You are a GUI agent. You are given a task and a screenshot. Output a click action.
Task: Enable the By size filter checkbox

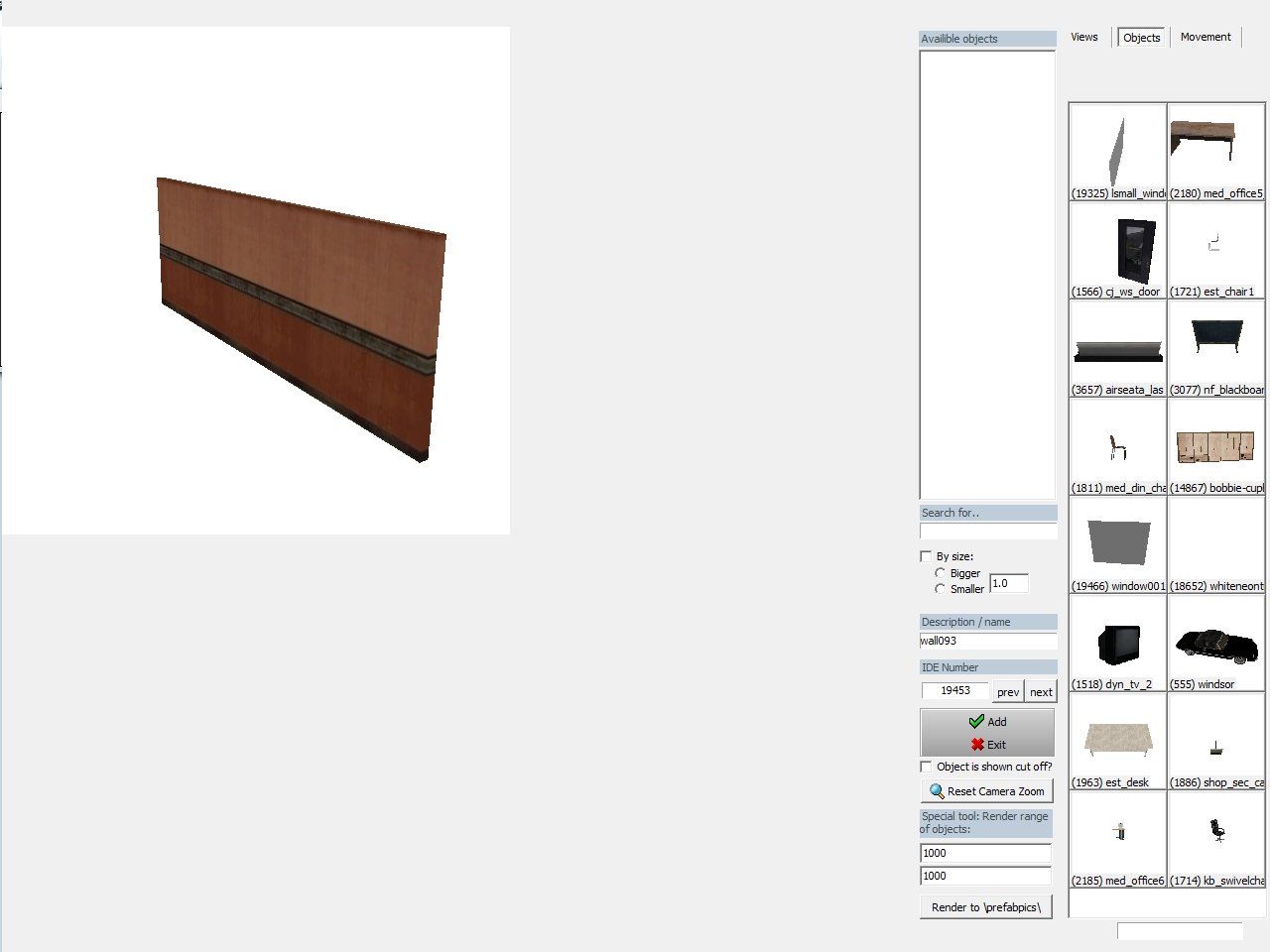click(x=926, y=556)
